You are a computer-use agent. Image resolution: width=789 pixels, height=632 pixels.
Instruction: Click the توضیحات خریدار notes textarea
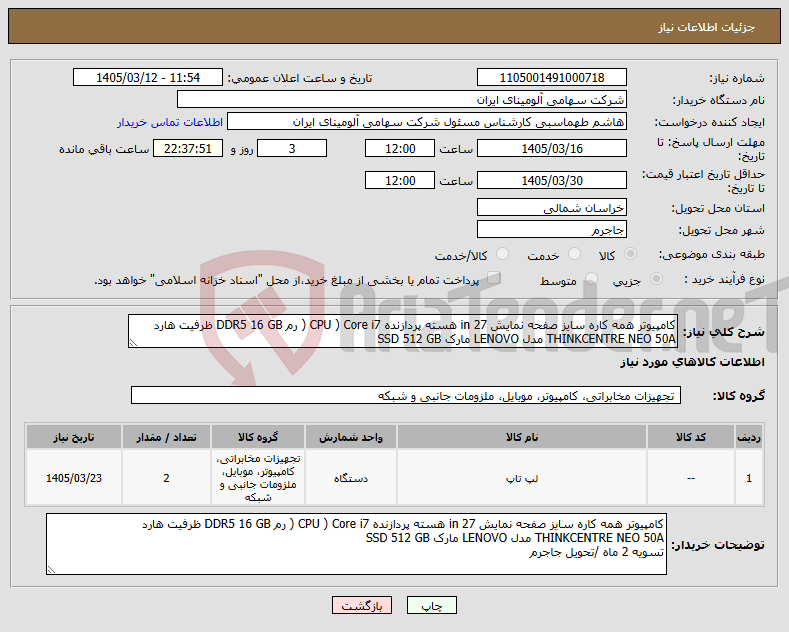pos(356,544)
